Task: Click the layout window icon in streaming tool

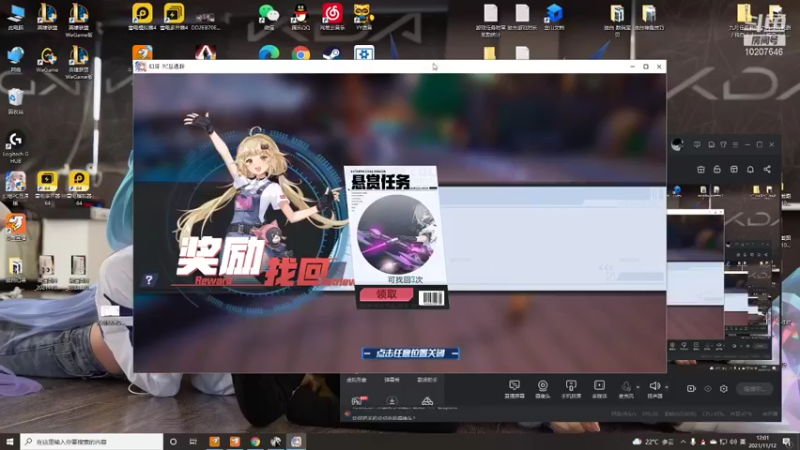Action: pos(734,169)
